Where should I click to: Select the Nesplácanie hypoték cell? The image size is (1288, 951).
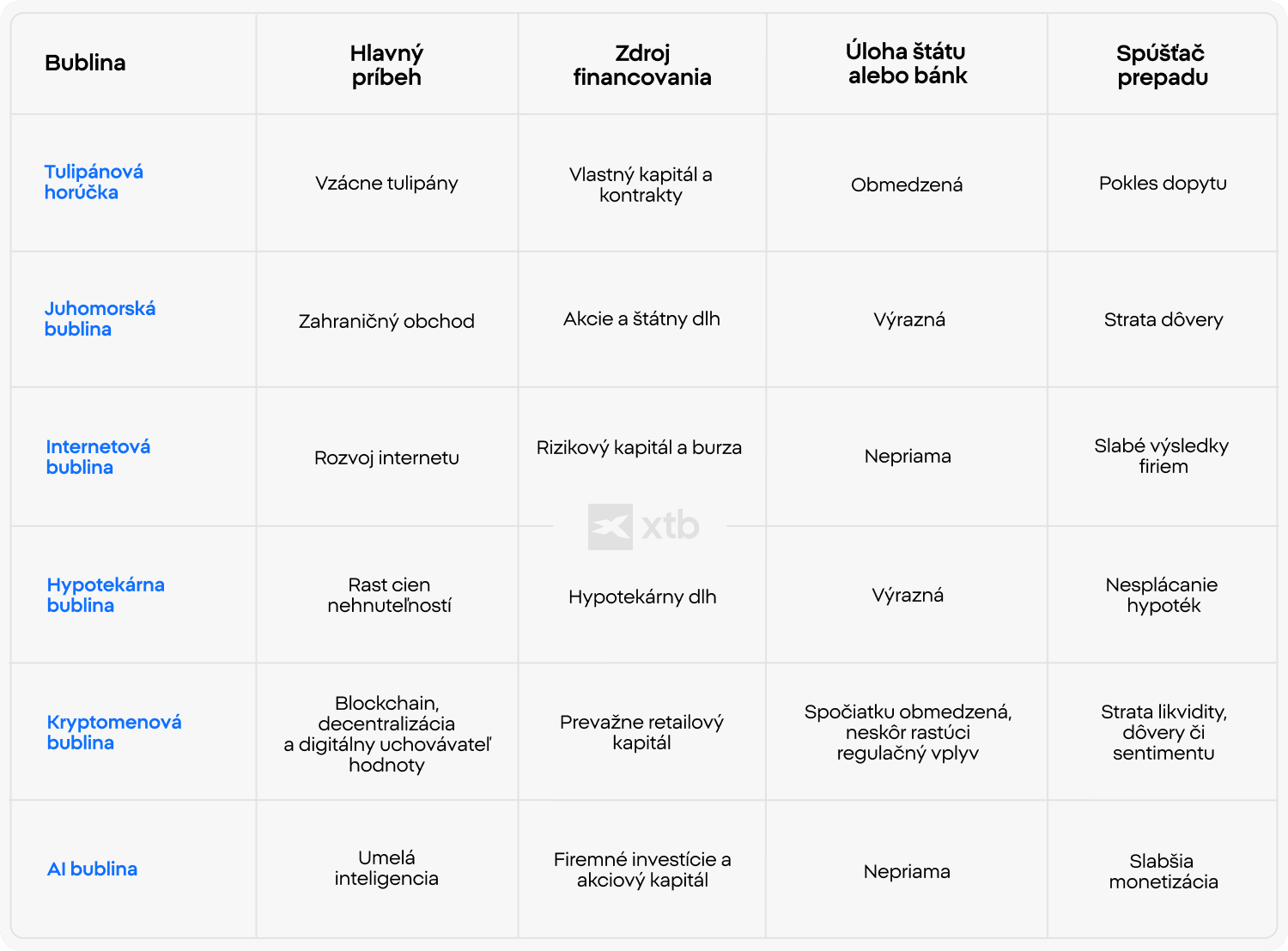point(1162,595)
